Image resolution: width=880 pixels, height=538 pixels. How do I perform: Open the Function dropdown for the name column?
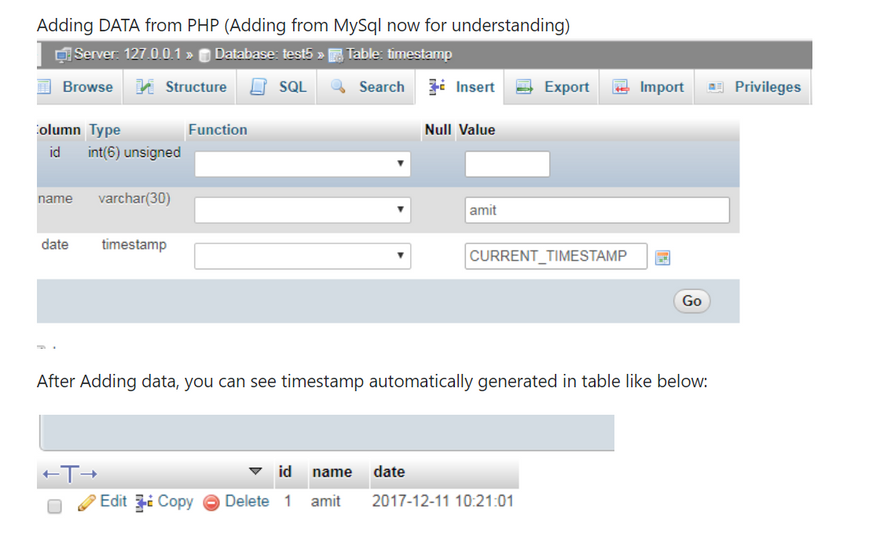click(x=302, y=210)
